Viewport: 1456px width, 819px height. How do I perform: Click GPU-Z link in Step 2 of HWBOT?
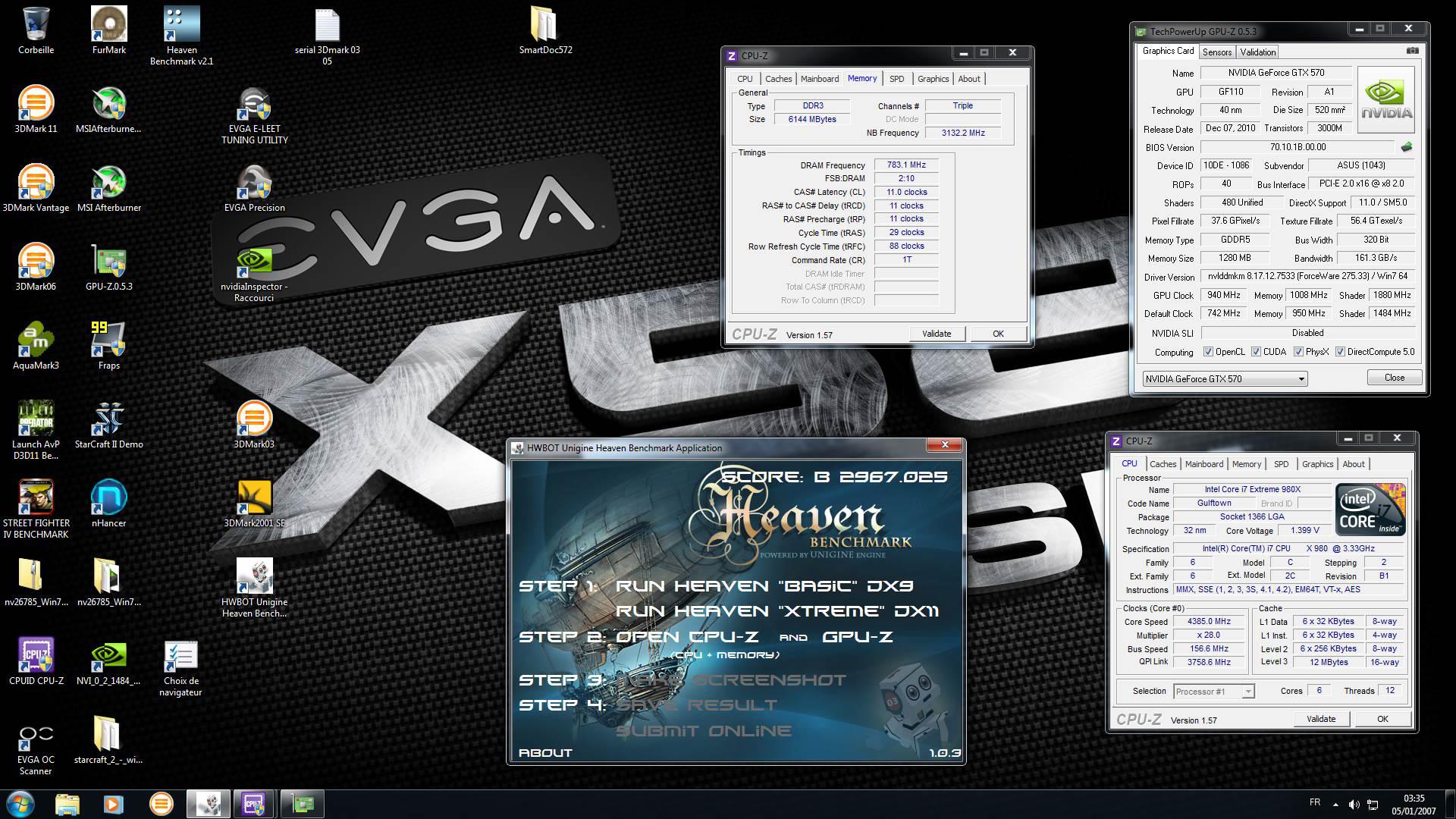point(858,637)
